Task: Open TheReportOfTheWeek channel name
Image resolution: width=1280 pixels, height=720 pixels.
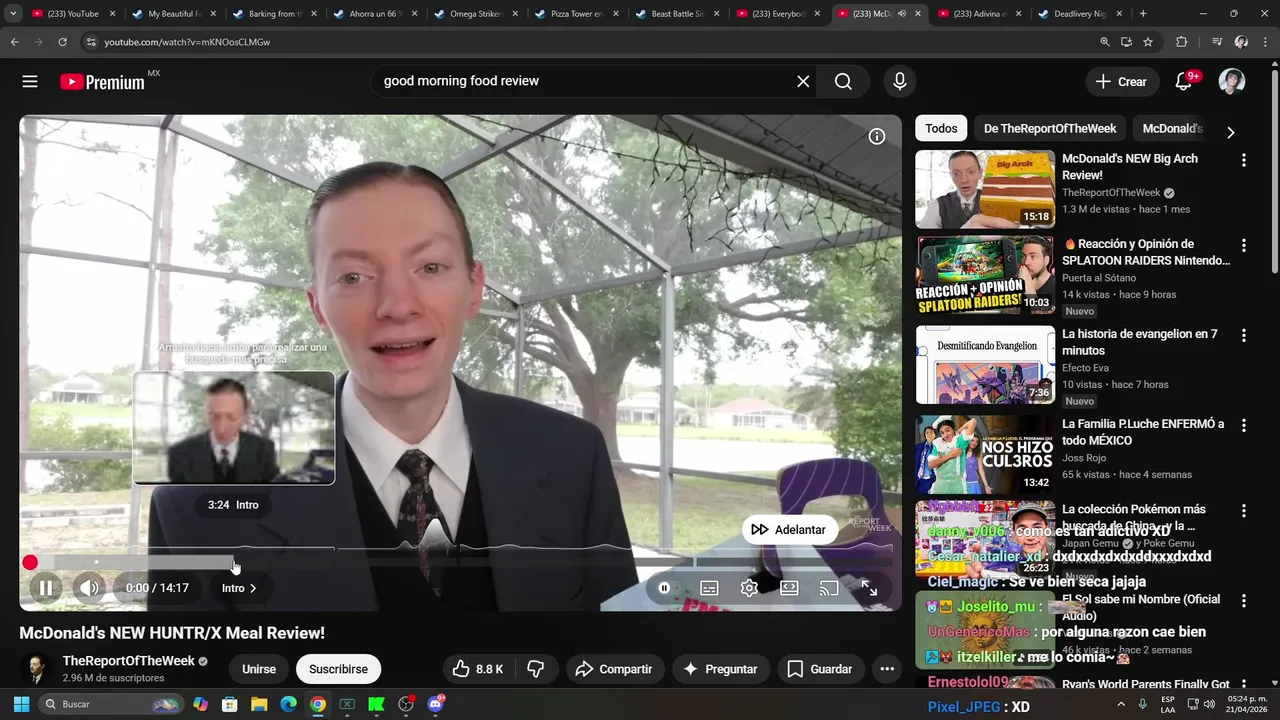Action: pyautogui.click(x=129, y=661)
